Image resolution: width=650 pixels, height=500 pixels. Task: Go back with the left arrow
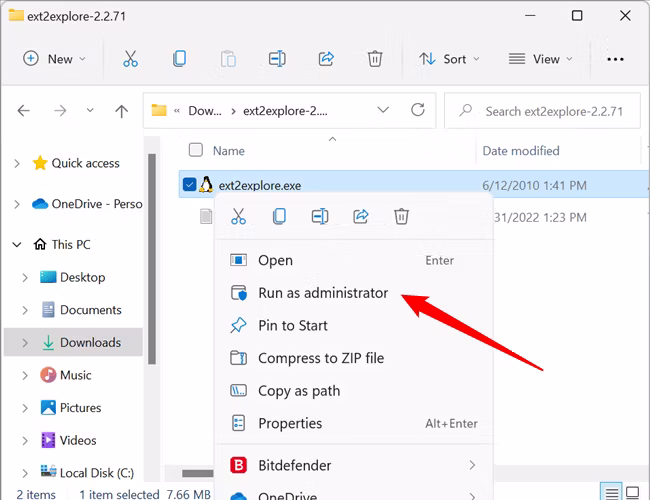24,111
